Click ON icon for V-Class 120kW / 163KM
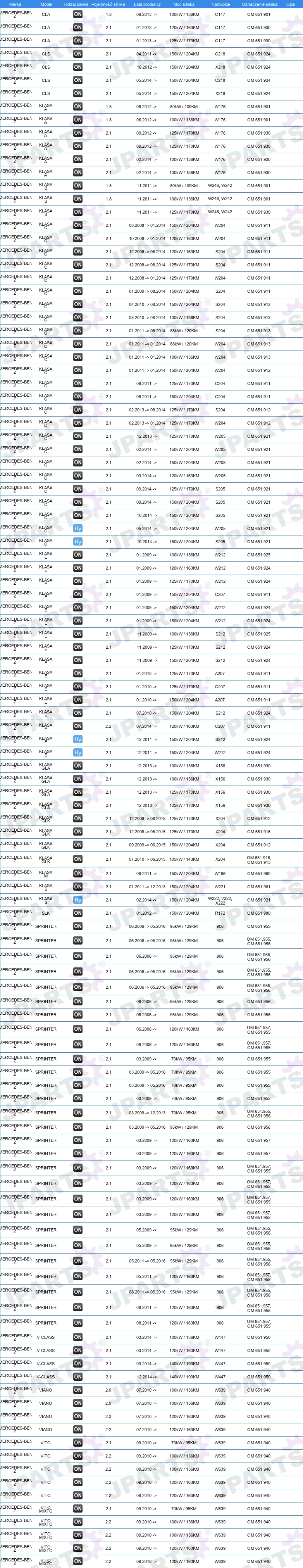This screenshot has width=303, height=1568. pos(78,1351)
